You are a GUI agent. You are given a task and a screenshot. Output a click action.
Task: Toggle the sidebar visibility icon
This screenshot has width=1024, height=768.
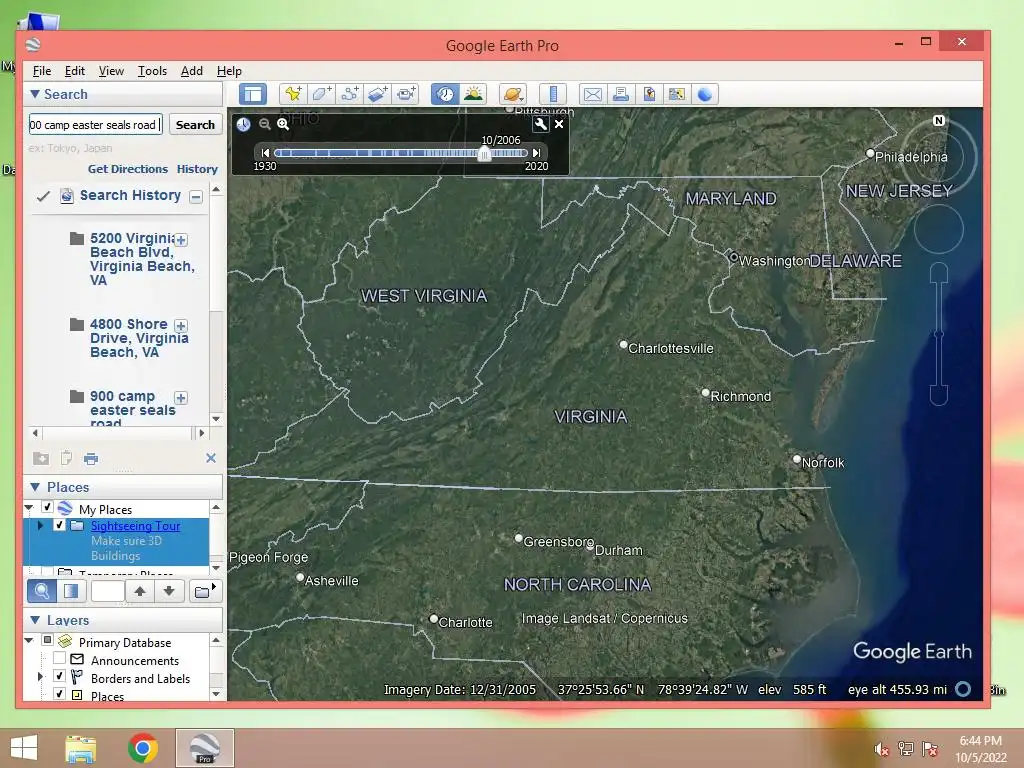coord(253,94)
